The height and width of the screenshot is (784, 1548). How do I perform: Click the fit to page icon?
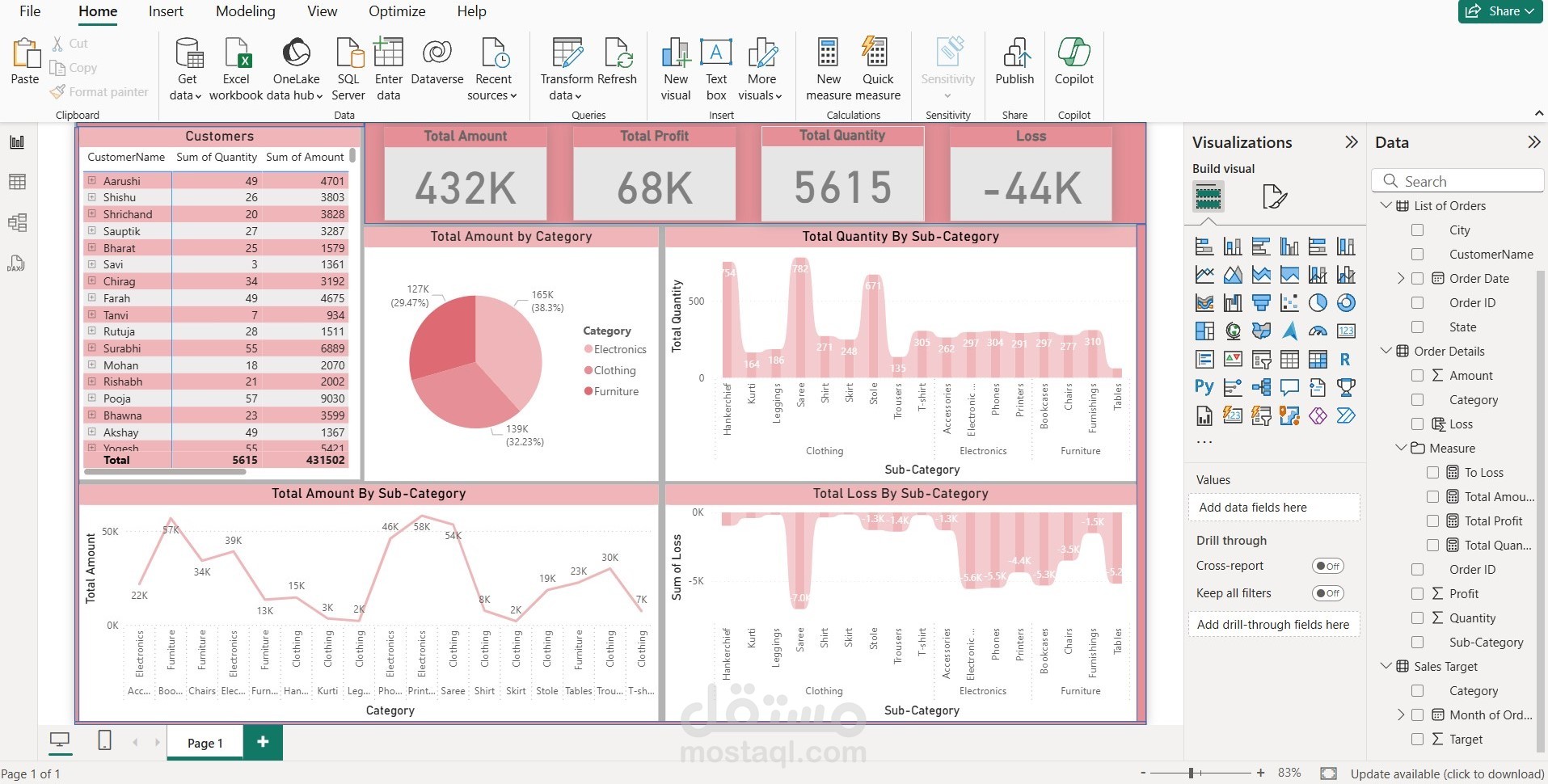[1328, 773]
